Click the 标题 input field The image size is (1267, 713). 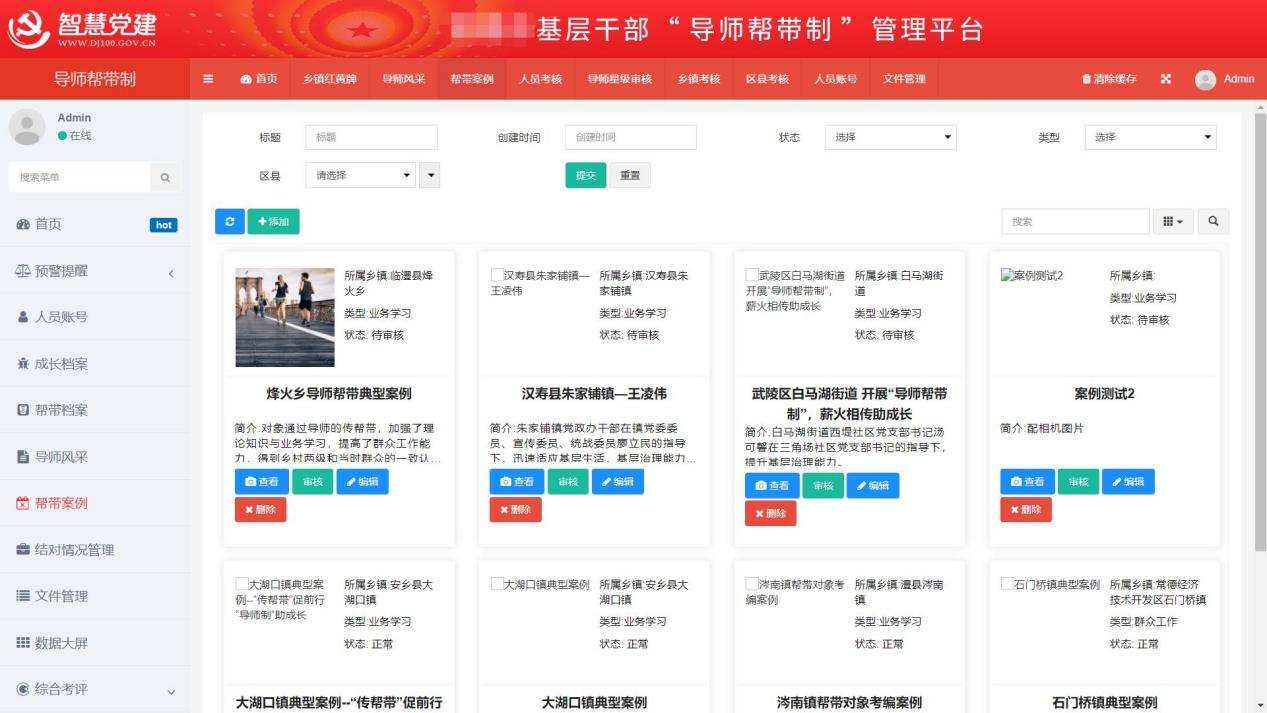click(x=371, y=137)
